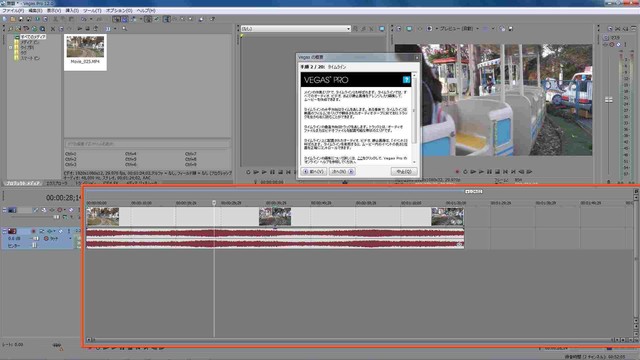
Task: Click the external monitor preview icon
Action: click(x=409, y=29)
